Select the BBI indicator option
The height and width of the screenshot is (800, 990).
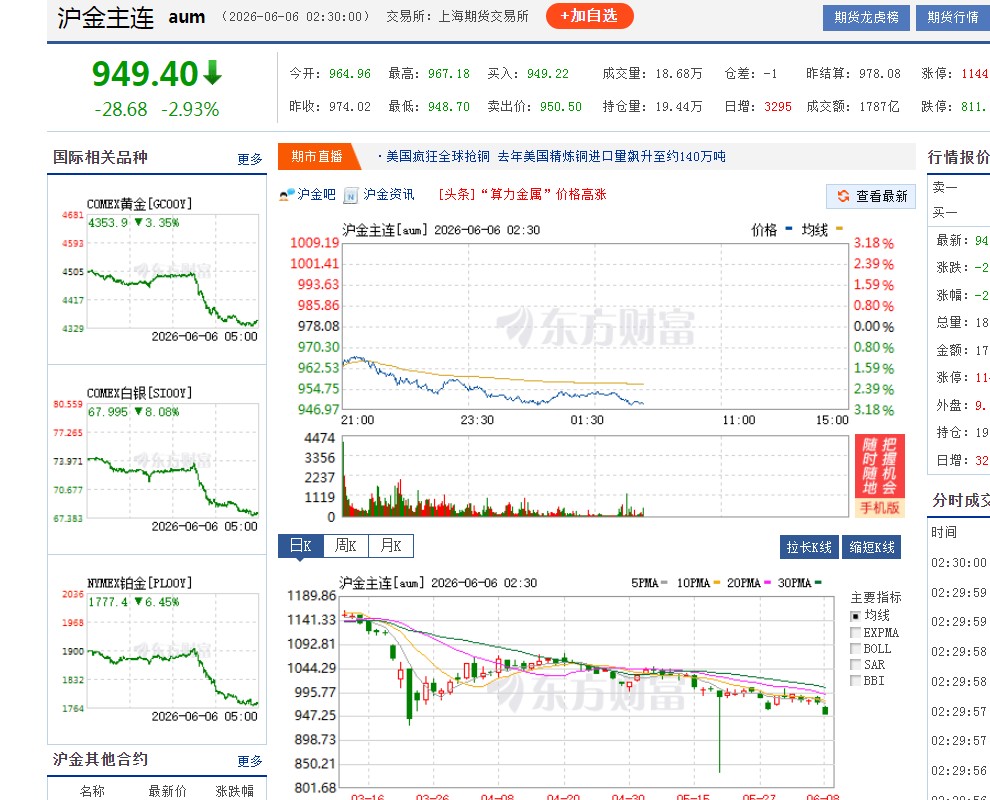click(856, 681)
